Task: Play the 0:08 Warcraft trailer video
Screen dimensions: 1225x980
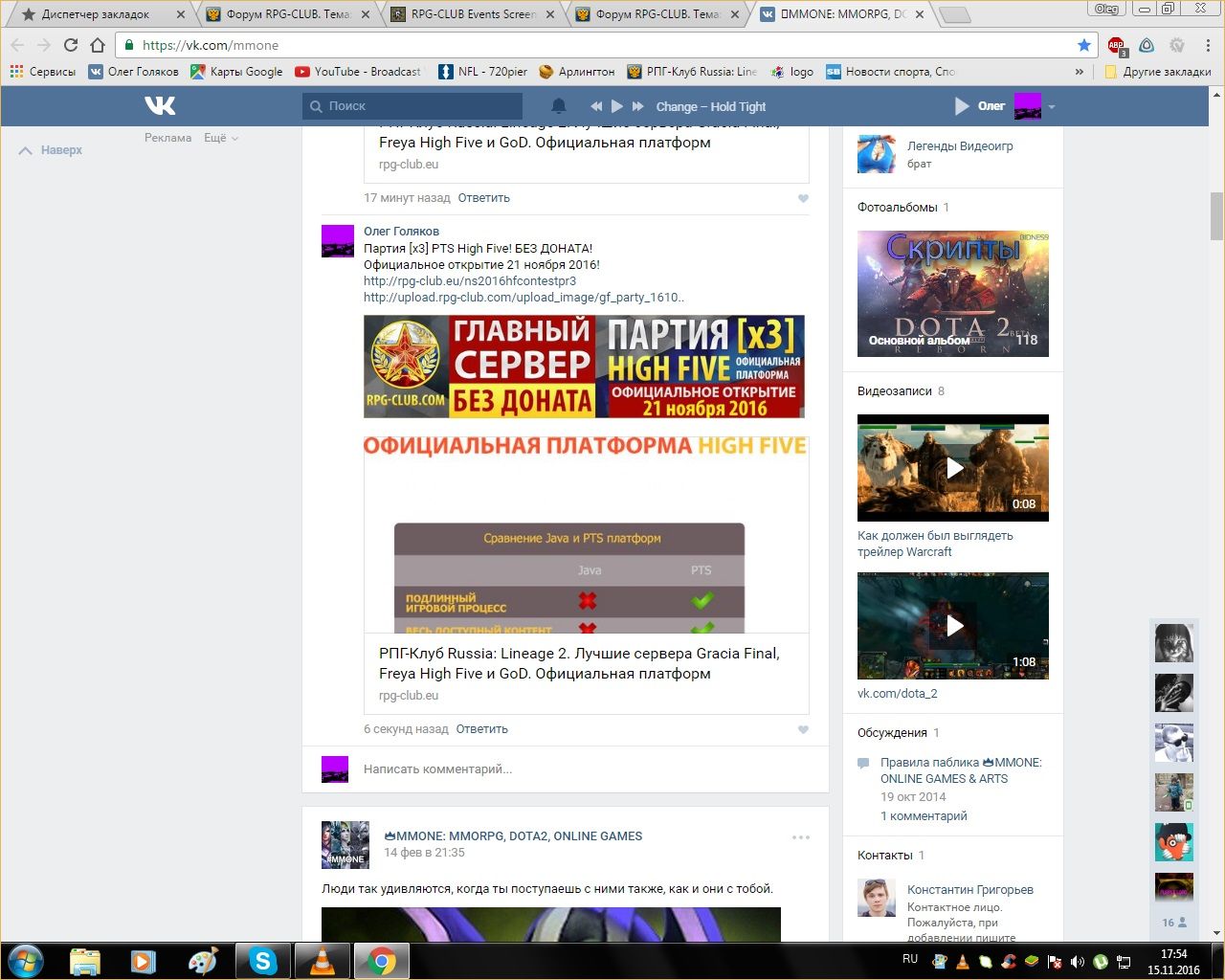Action: point(953,468)
